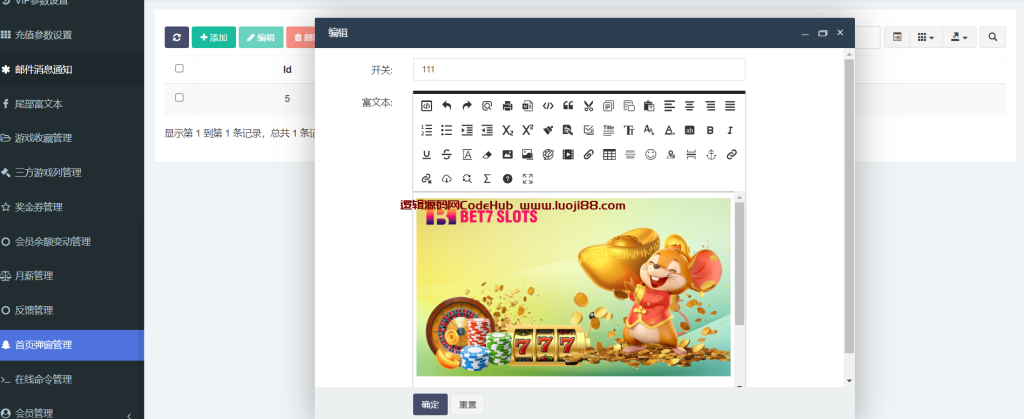
Task: Insert hyperlink with chain icon
Action: (731, 155)
